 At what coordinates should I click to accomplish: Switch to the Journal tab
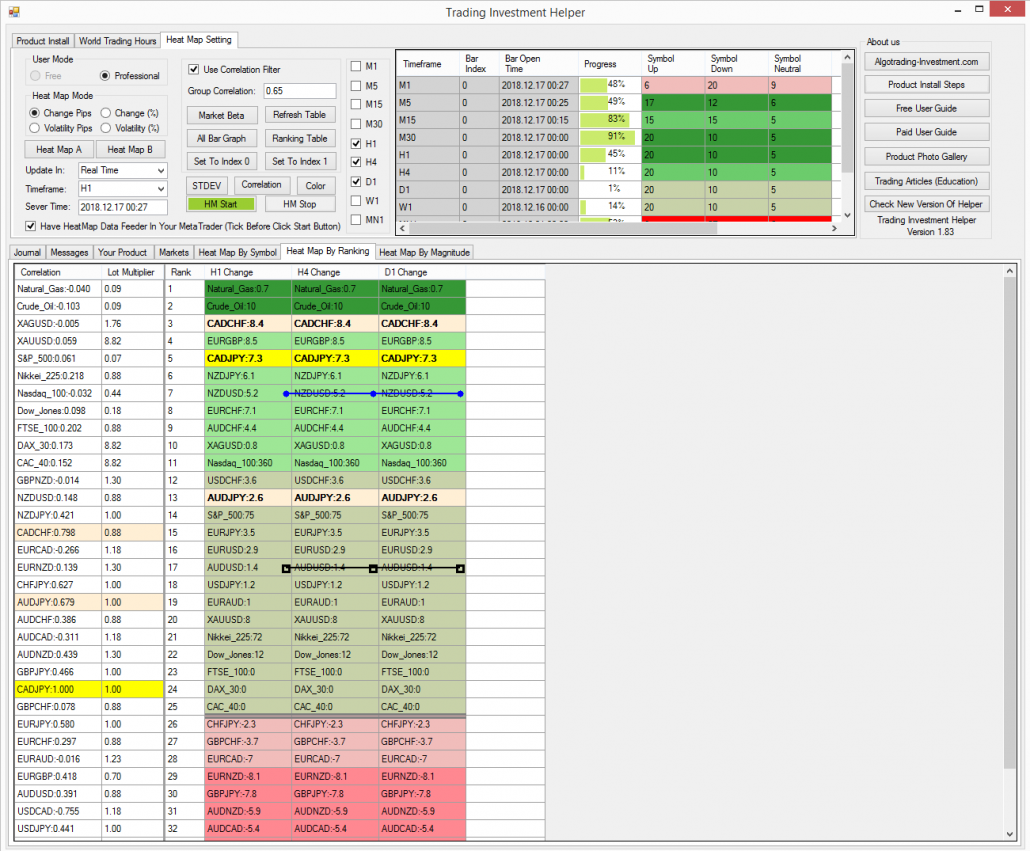click(27, 252)
